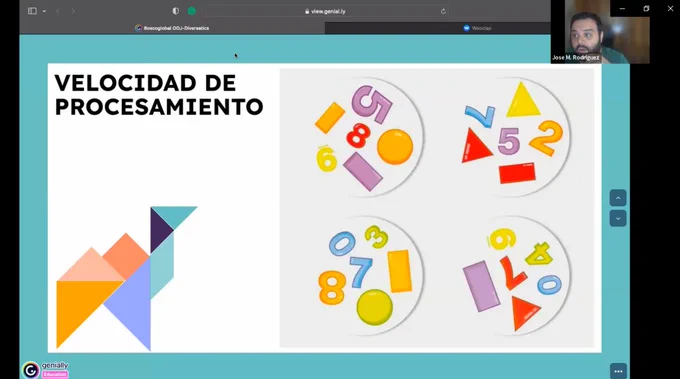
Task: Click the purple 5 in first circle
Action: (x=372, y=104)
